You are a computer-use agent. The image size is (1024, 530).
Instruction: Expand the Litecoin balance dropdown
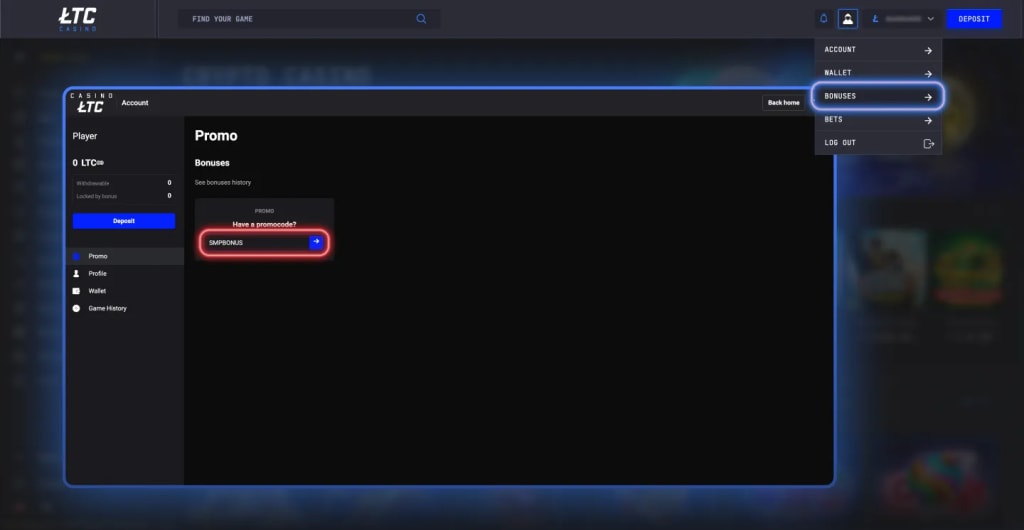coord(903,19)
